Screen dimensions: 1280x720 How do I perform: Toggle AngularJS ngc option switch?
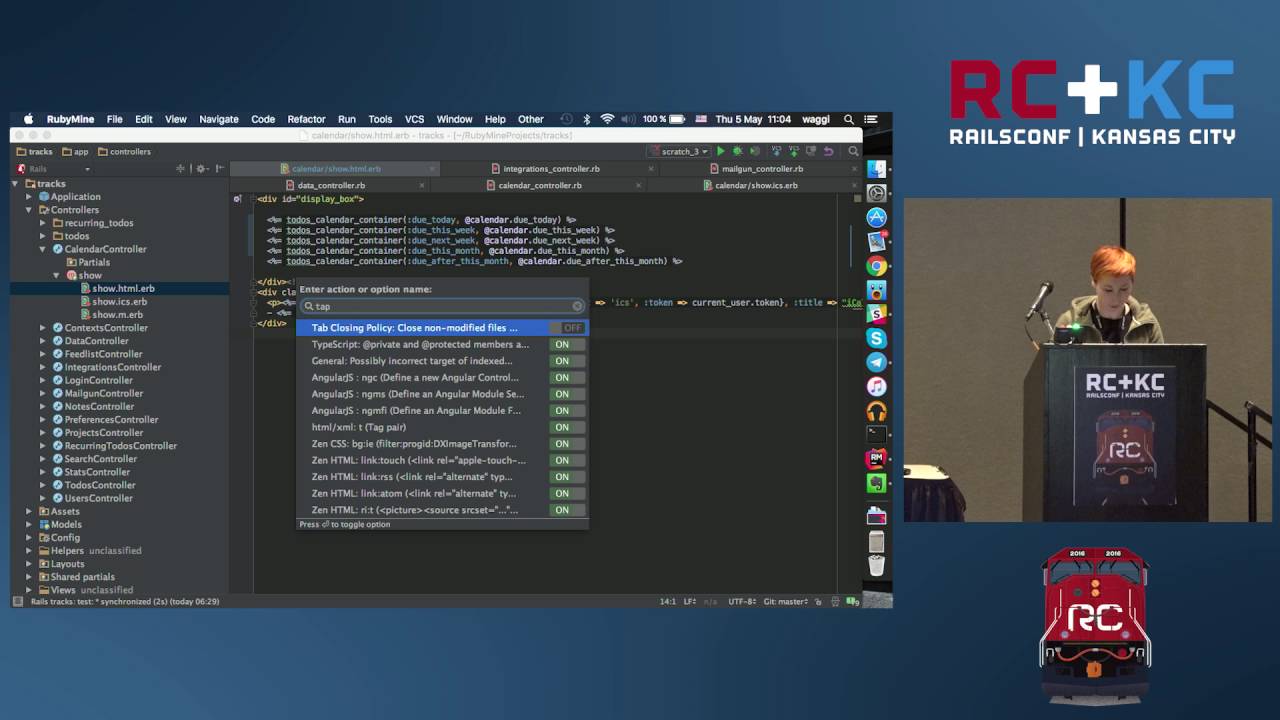pyautogui.click(x=567, y=378)
